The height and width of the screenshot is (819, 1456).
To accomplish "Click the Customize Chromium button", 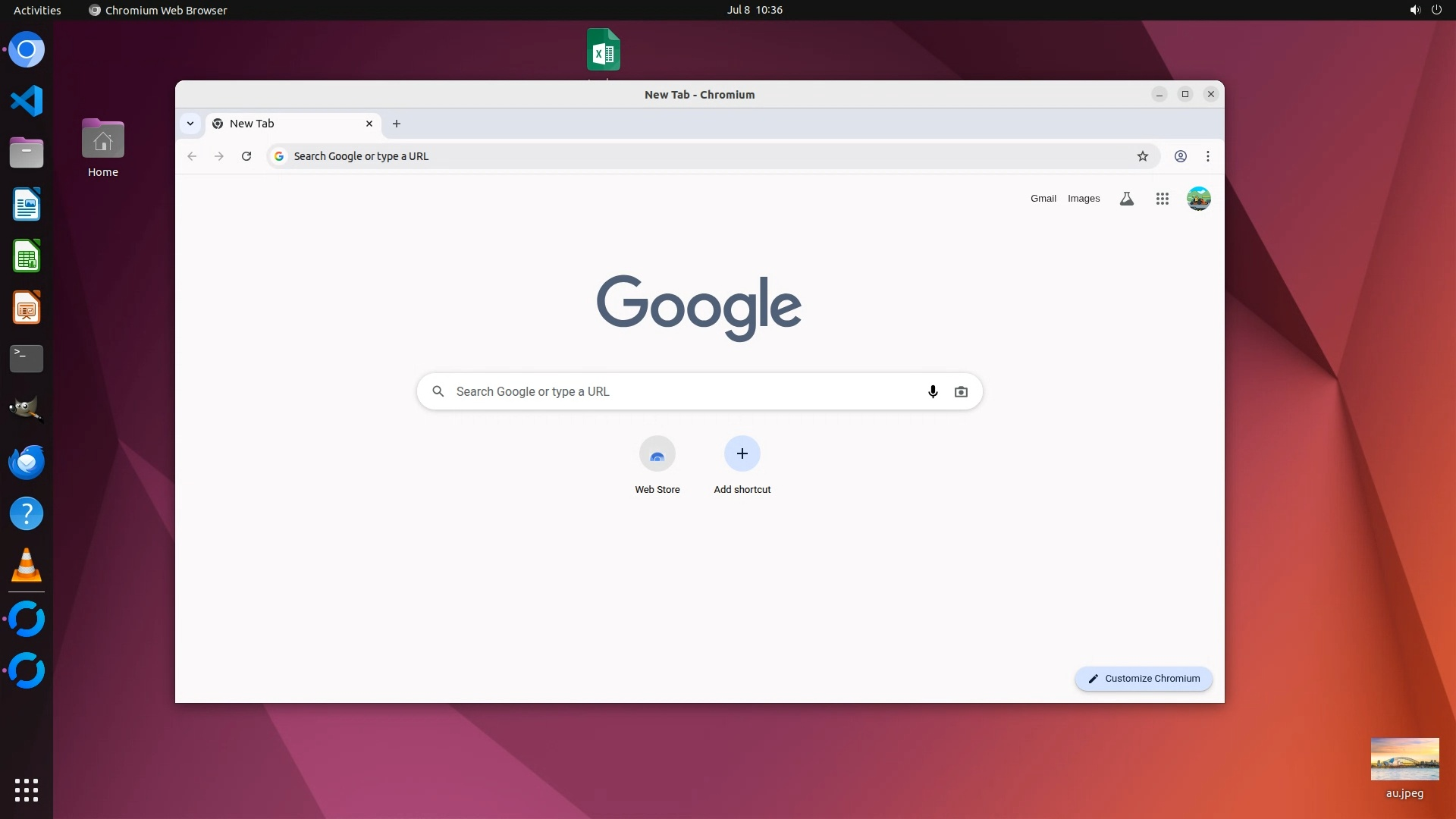I will [x=1144, y=679].
